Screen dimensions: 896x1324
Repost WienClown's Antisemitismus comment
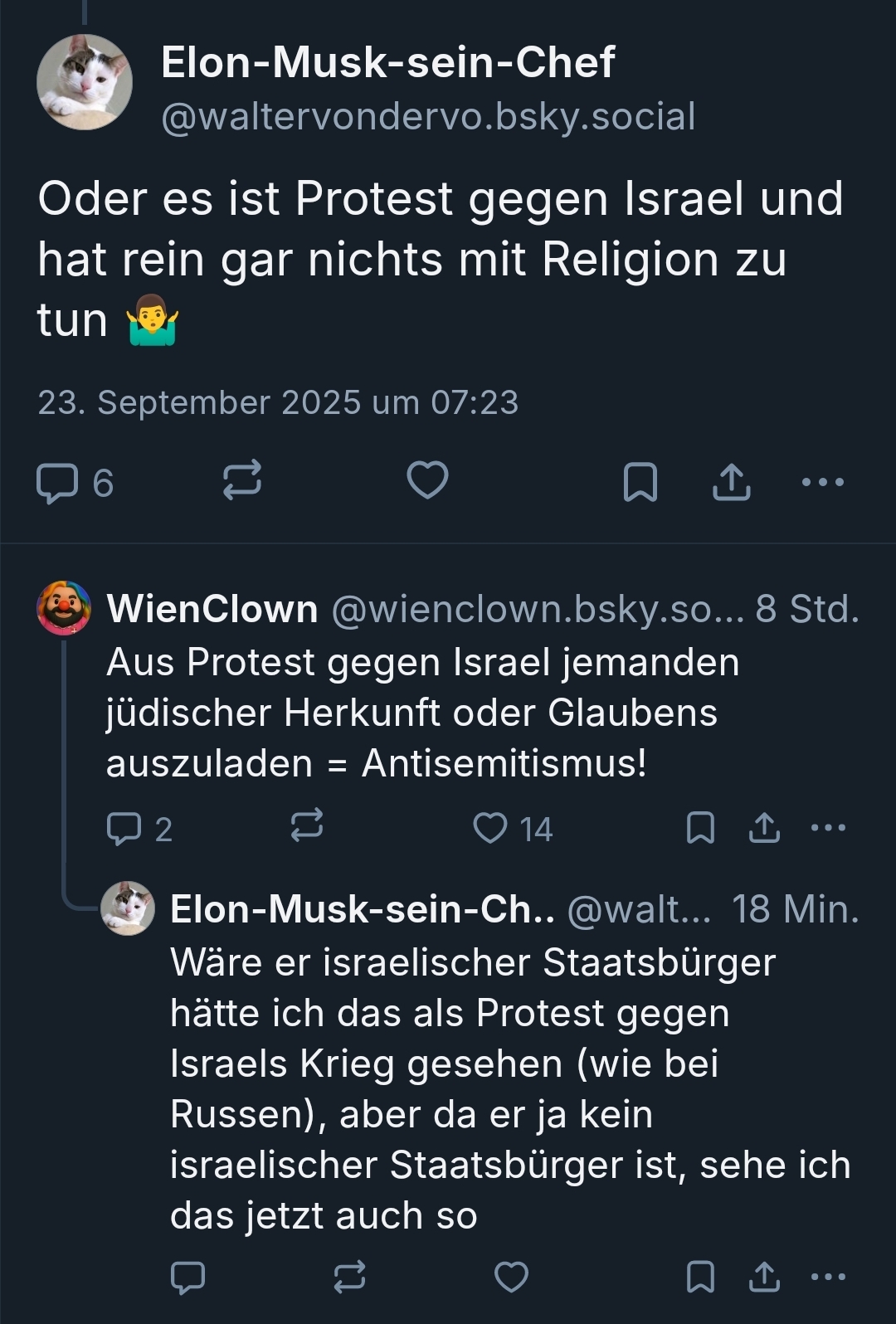click(x=307, y=826)
